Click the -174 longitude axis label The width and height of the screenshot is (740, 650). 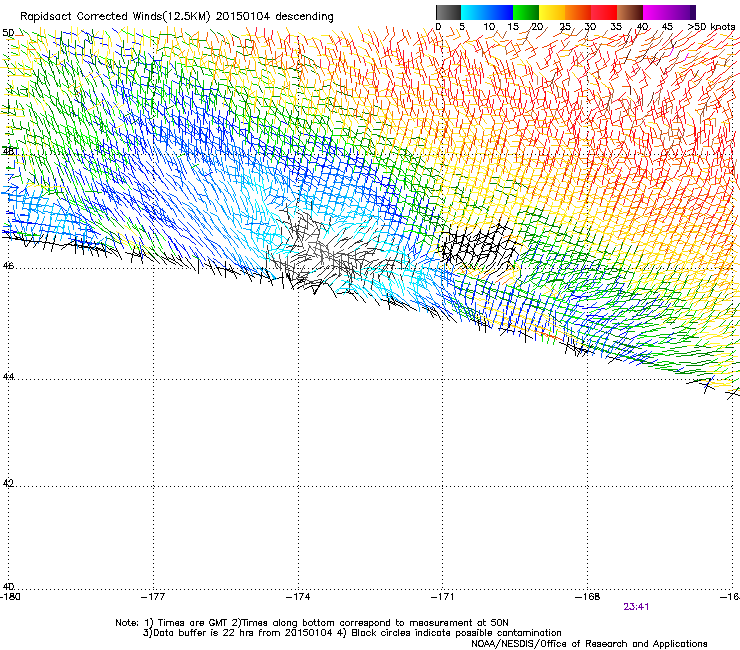pyautogui.click(x=298, y=597)
